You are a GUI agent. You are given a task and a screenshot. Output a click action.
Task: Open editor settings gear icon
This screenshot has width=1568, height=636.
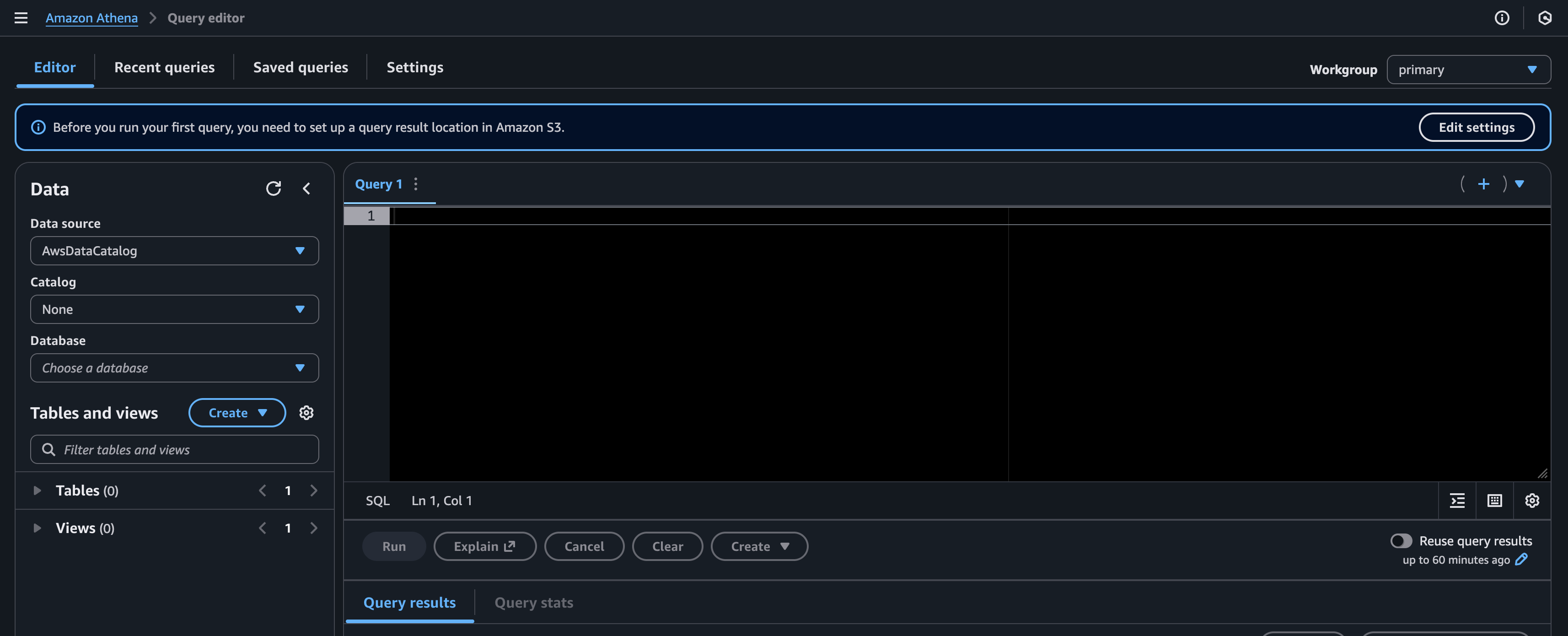1533,500
